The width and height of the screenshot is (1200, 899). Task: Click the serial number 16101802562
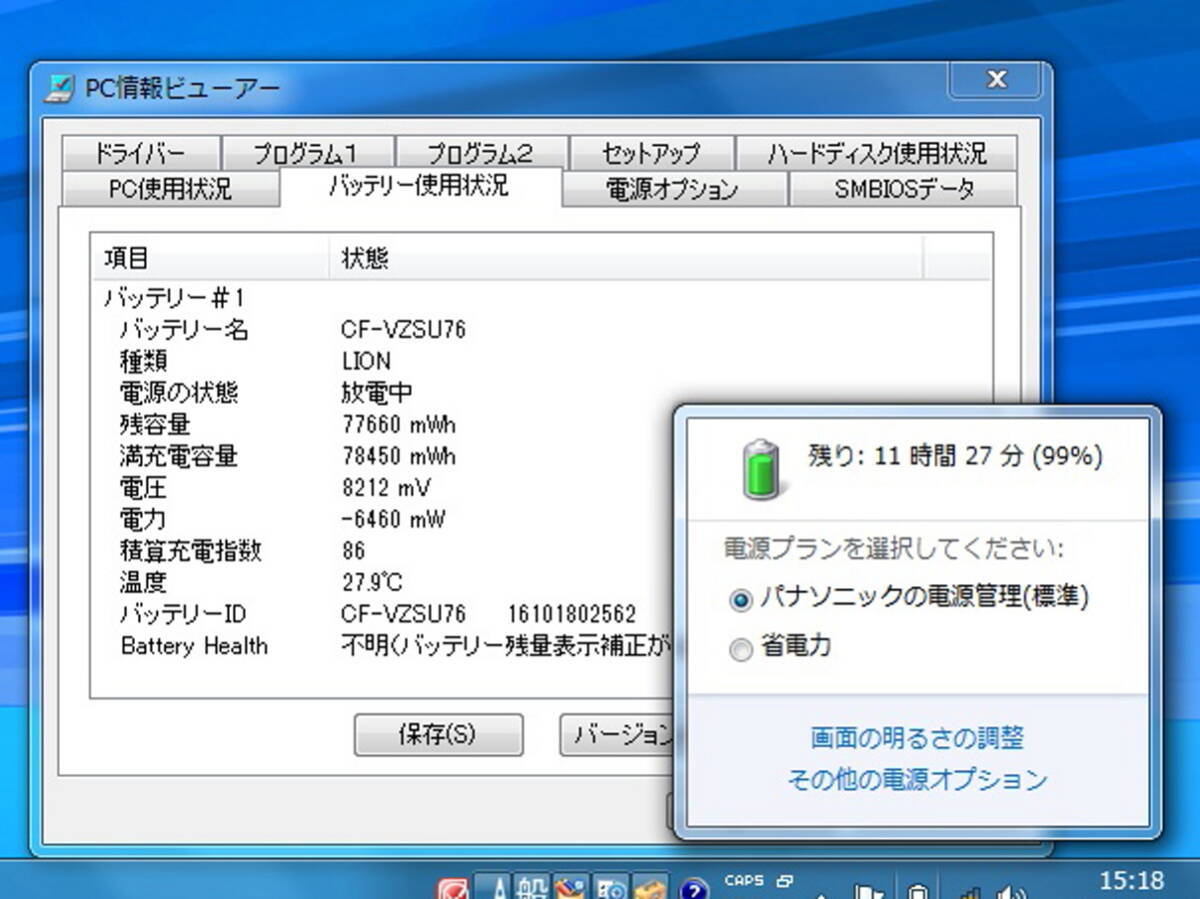[x=571, y=614]
